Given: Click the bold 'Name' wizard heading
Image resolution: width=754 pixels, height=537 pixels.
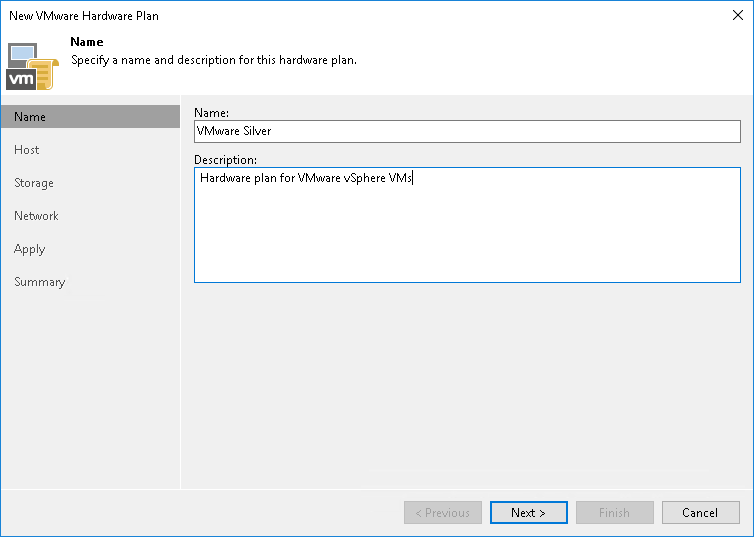Looking at the screenshot, I should pyautogui.click(x=87, y=42).
